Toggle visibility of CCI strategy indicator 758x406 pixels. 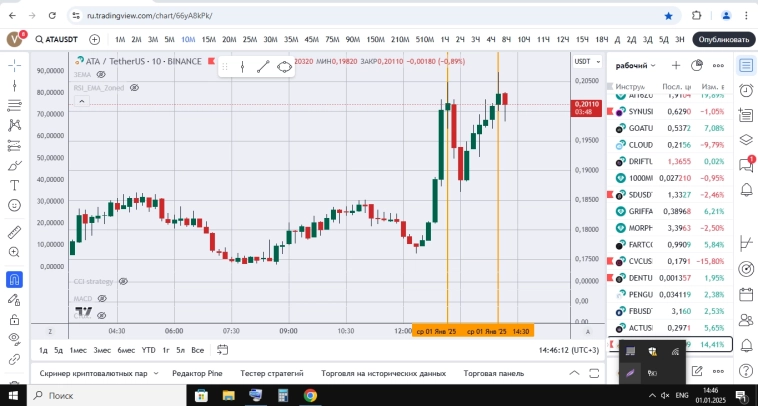[x=123, y=281]
